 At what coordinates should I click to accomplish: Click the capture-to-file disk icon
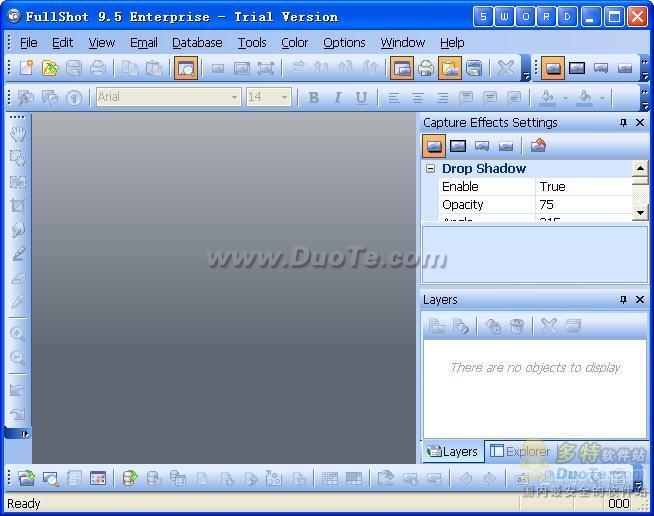[474, 68]
